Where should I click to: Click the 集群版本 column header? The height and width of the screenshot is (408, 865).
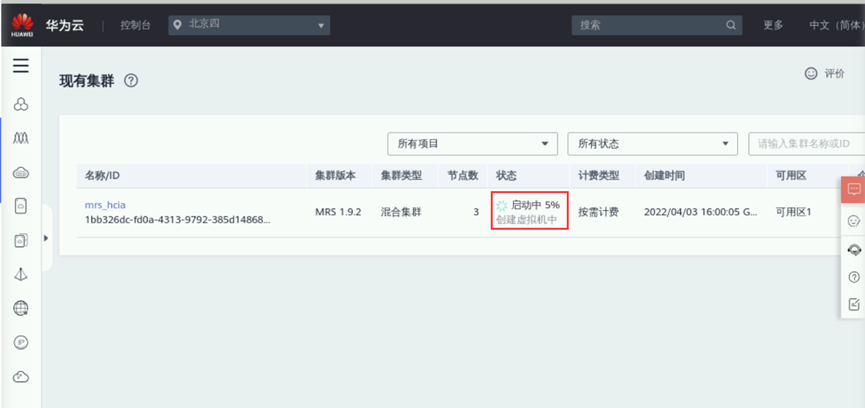(335, 176)
